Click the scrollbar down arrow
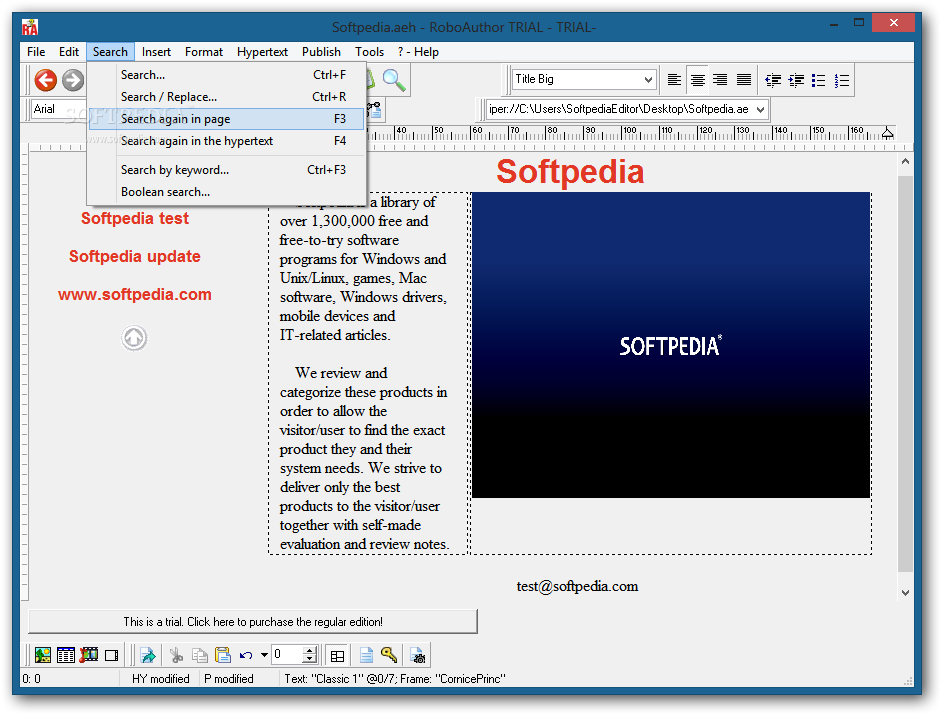 [x=905, y=592]
